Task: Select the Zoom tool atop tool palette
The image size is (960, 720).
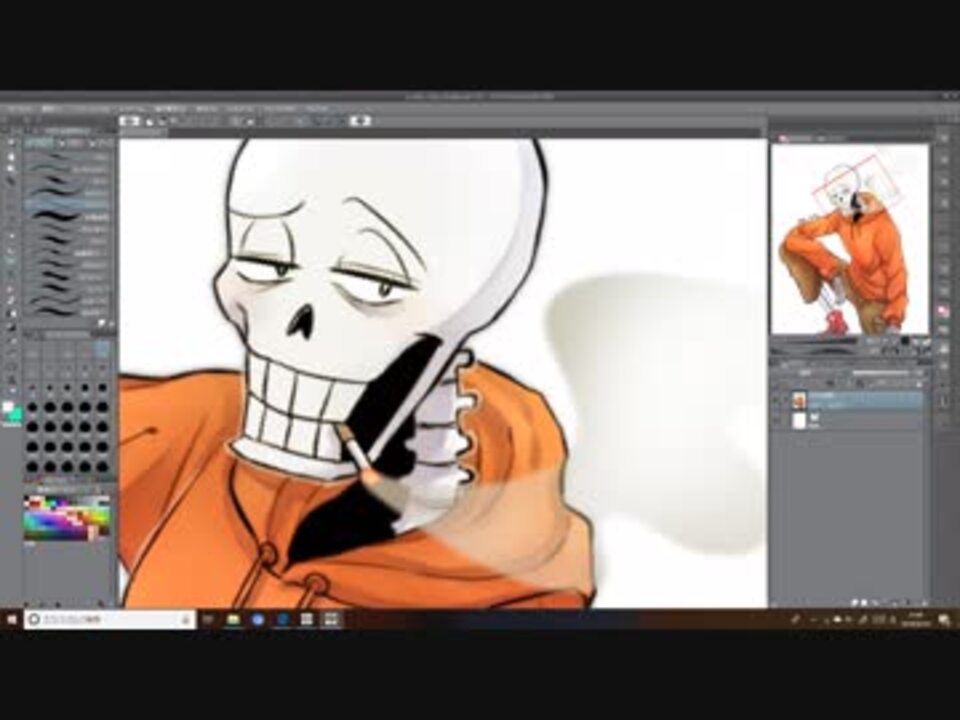Action: [x=11, y=144]
